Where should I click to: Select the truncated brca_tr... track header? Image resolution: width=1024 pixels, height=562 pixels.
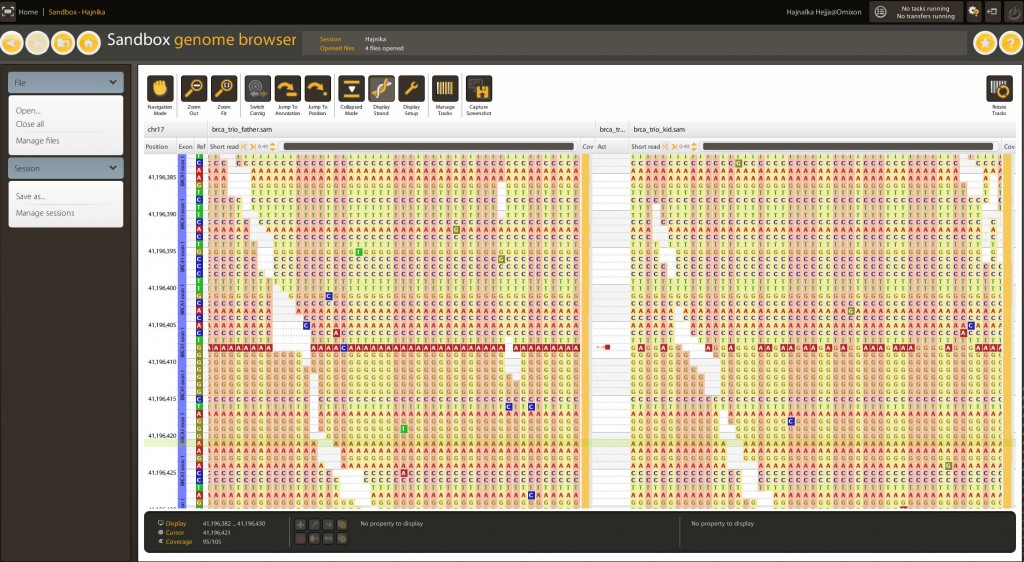(612, 130)
